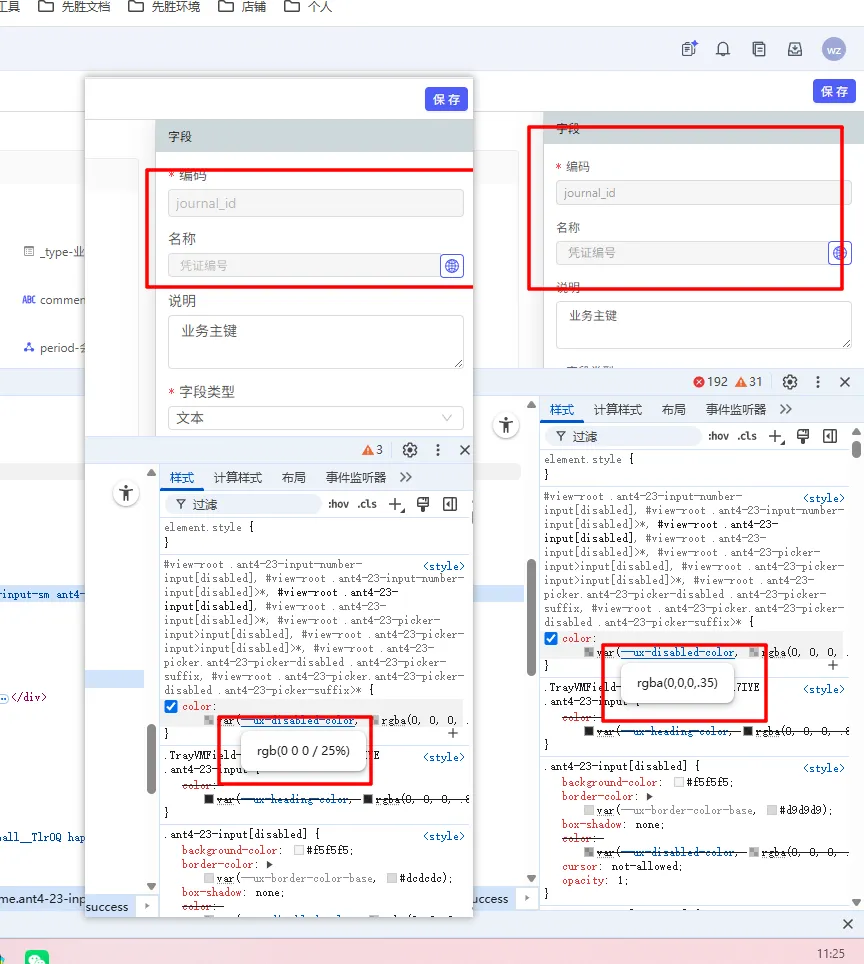The width and height of the screenshot is (864, 964).
Task: Click the globe icon beside the rightmost 名称 field
Action: [840, 253]
